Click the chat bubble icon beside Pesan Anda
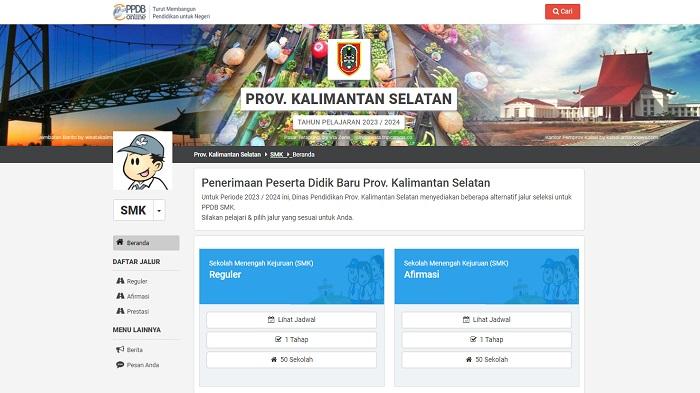 pyautogui.click(x=120, y=365)
